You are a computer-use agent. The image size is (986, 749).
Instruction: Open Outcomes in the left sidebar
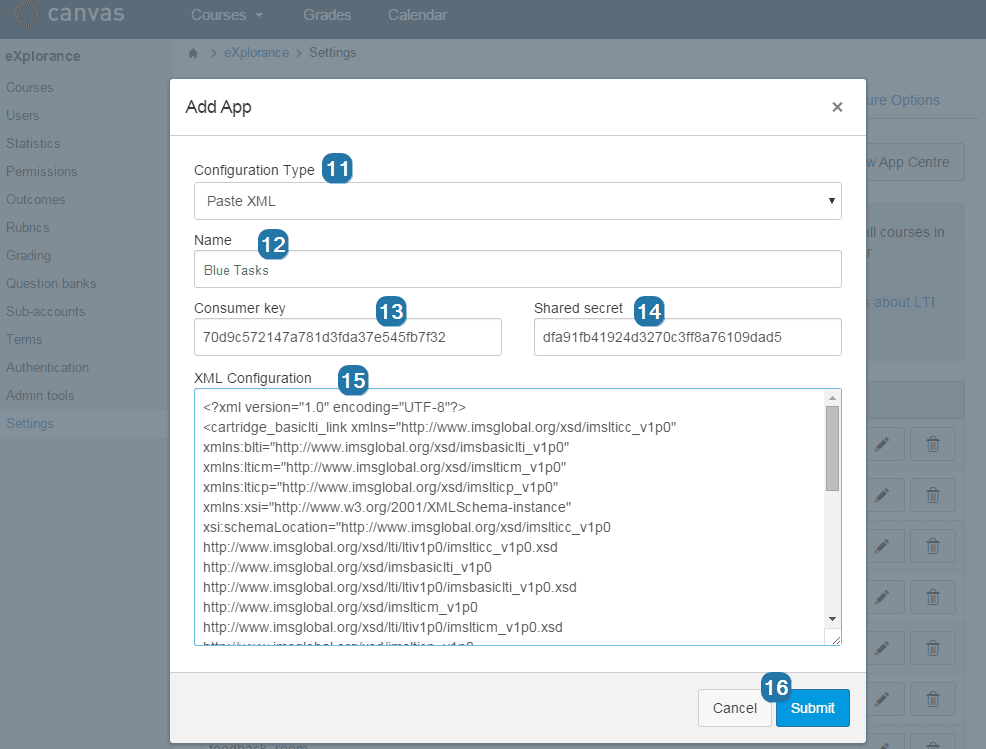(36, 199)
